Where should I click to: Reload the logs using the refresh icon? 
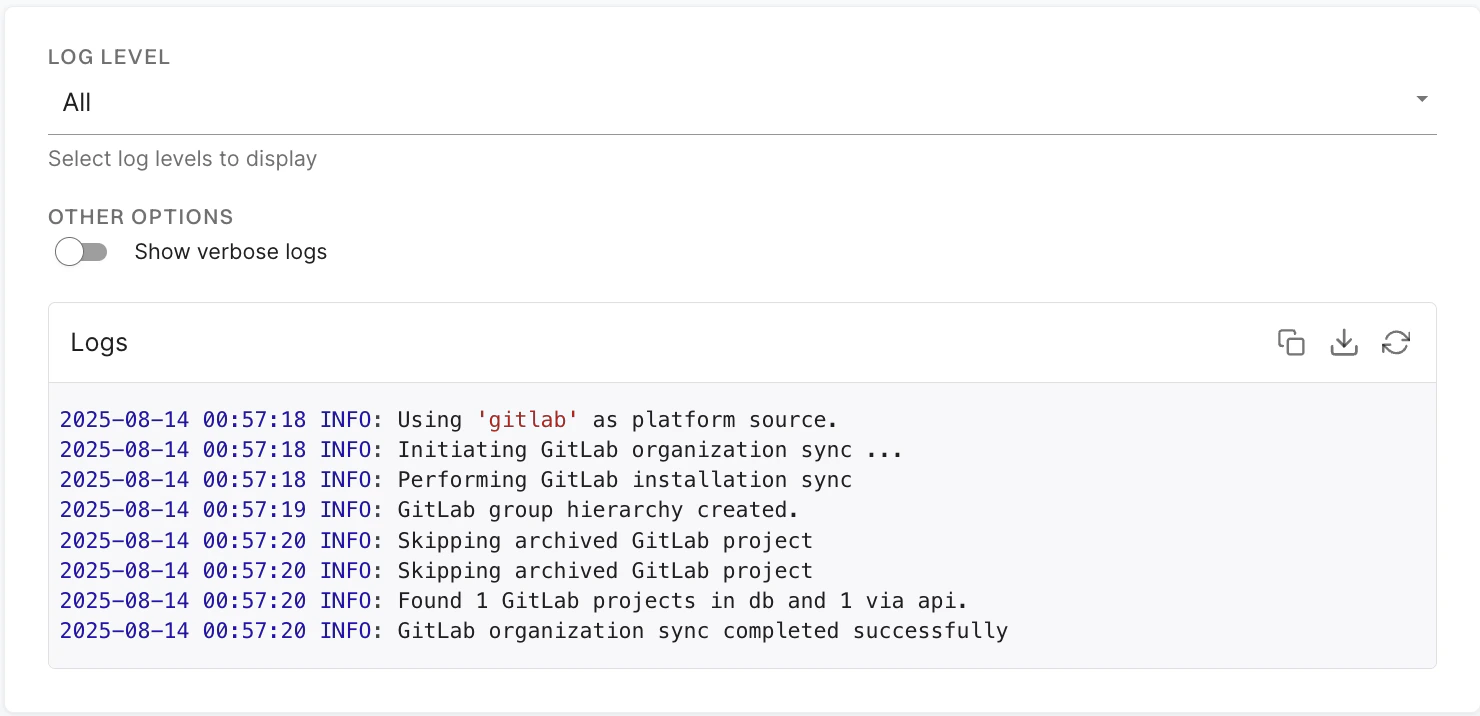1396,342
